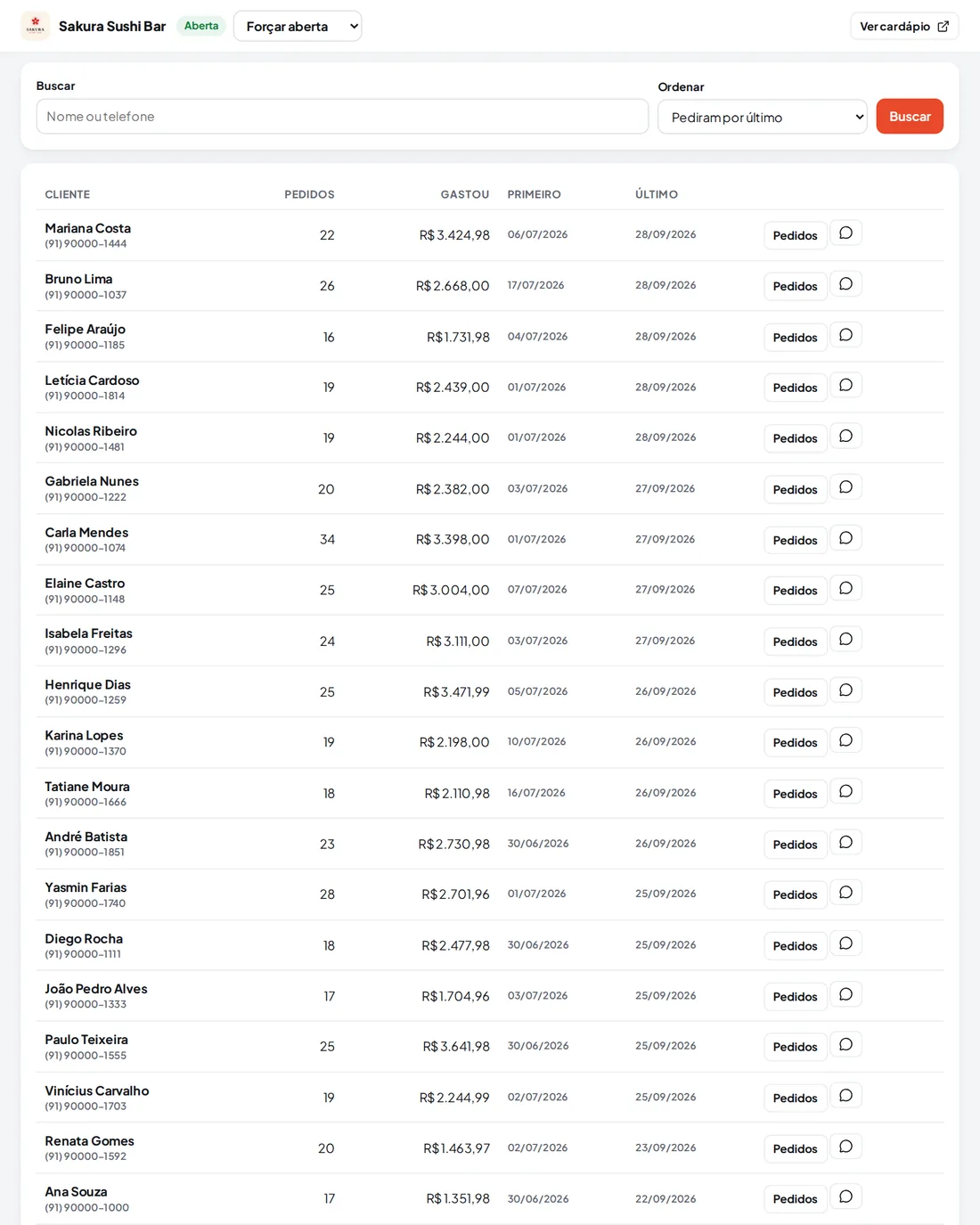Open message icon for Elaine Castro
Viewport: 980px width, 1225px height.
[x=845, y=589]
